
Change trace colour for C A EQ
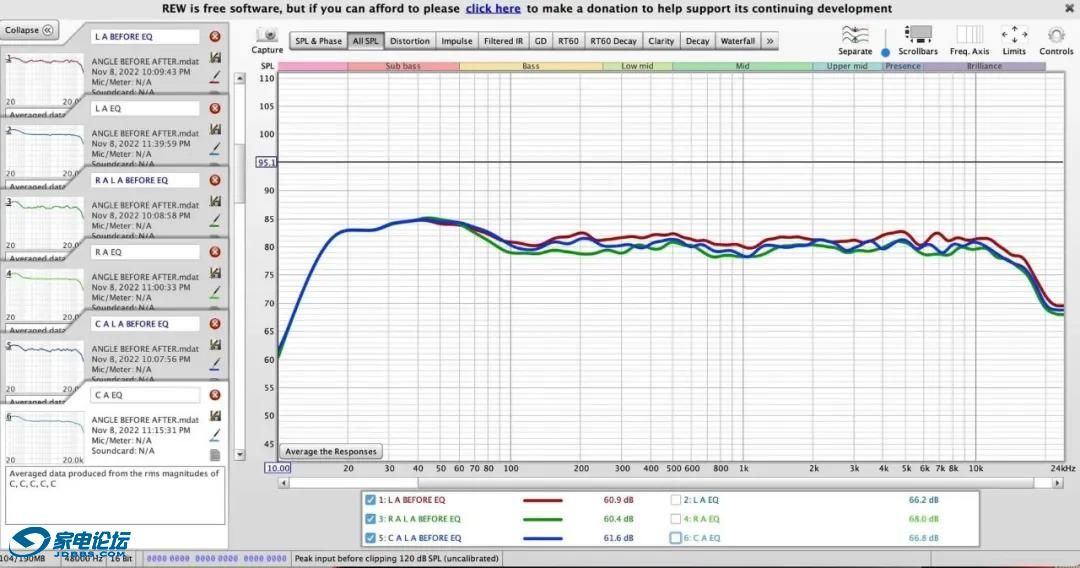pos(216,435)
